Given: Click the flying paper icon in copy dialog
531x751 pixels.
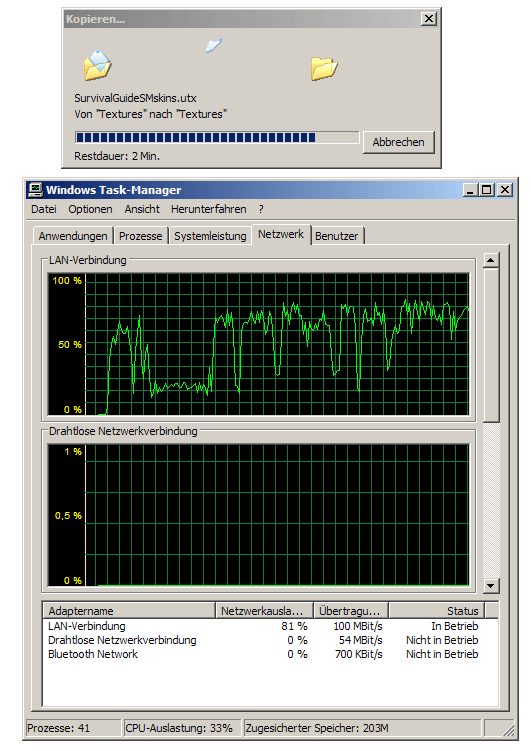Looking at the screenshot, I should (214, 46).
